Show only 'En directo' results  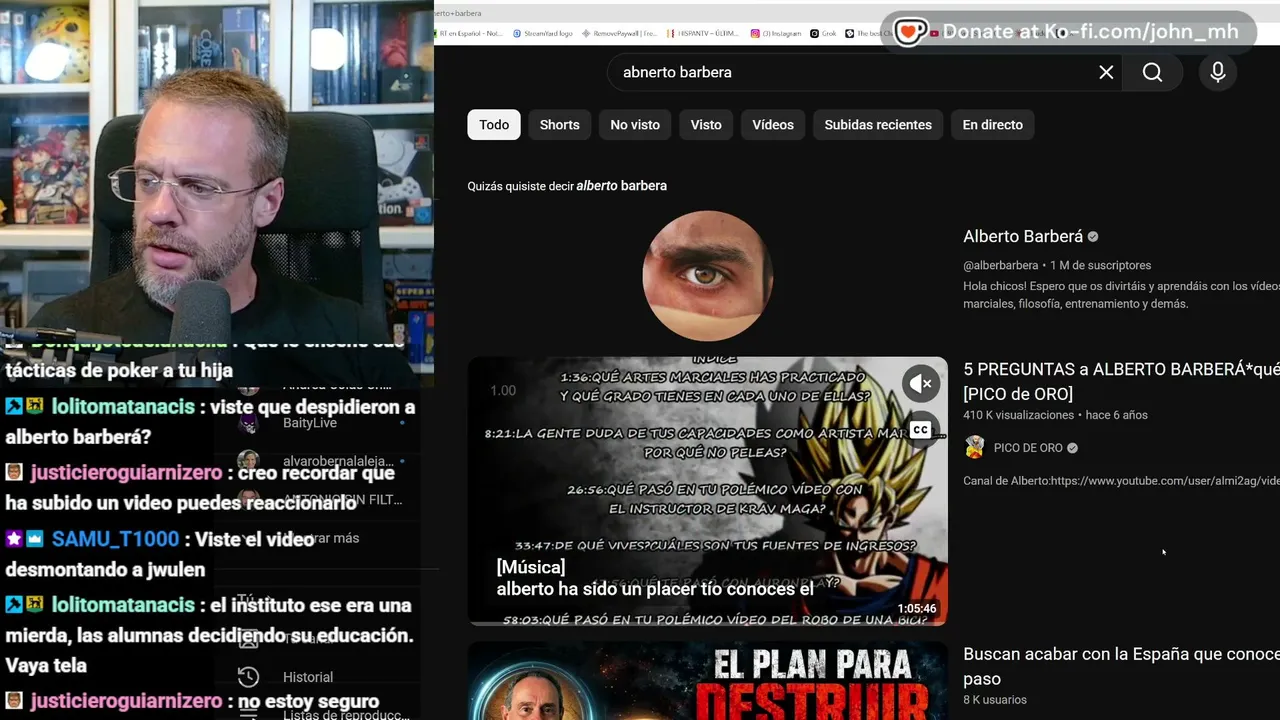point(993,125)
